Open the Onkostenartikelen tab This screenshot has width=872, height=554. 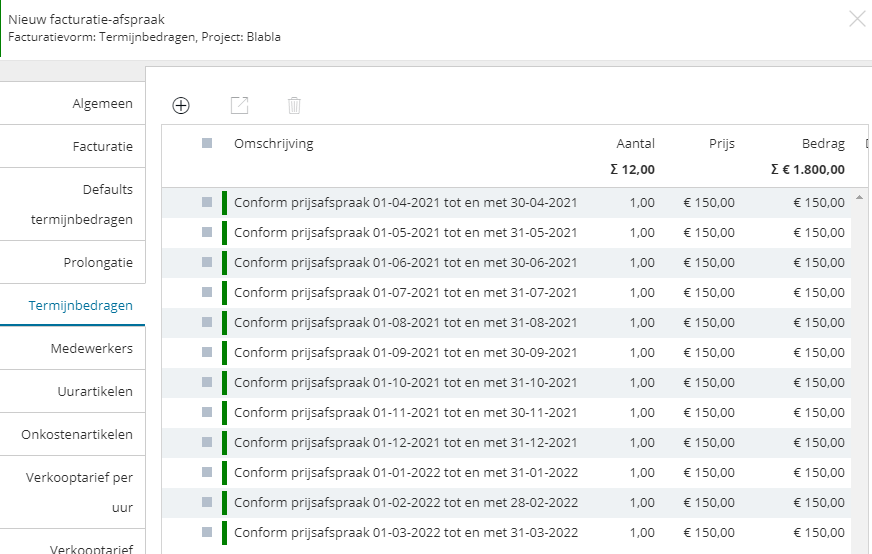click(72, 434)
